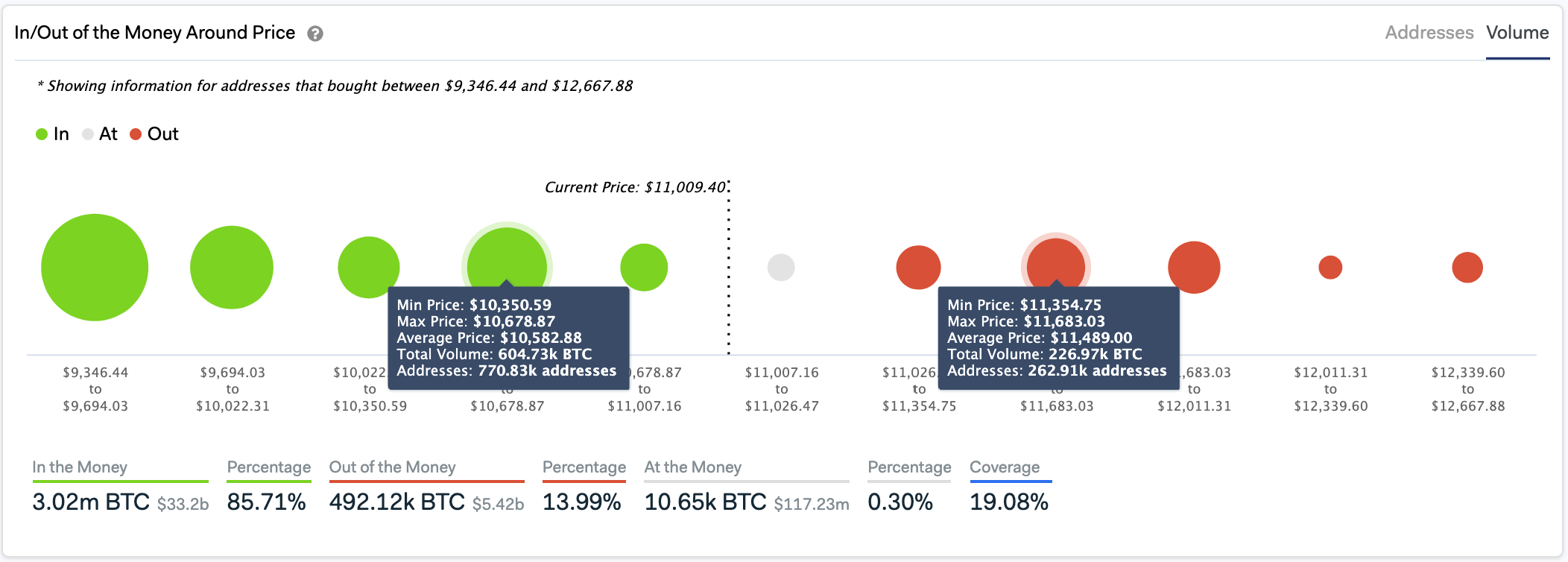Toggle the green In legend item
The height and width of the screenshot is (562, 1568).
[x=52, y=134]
